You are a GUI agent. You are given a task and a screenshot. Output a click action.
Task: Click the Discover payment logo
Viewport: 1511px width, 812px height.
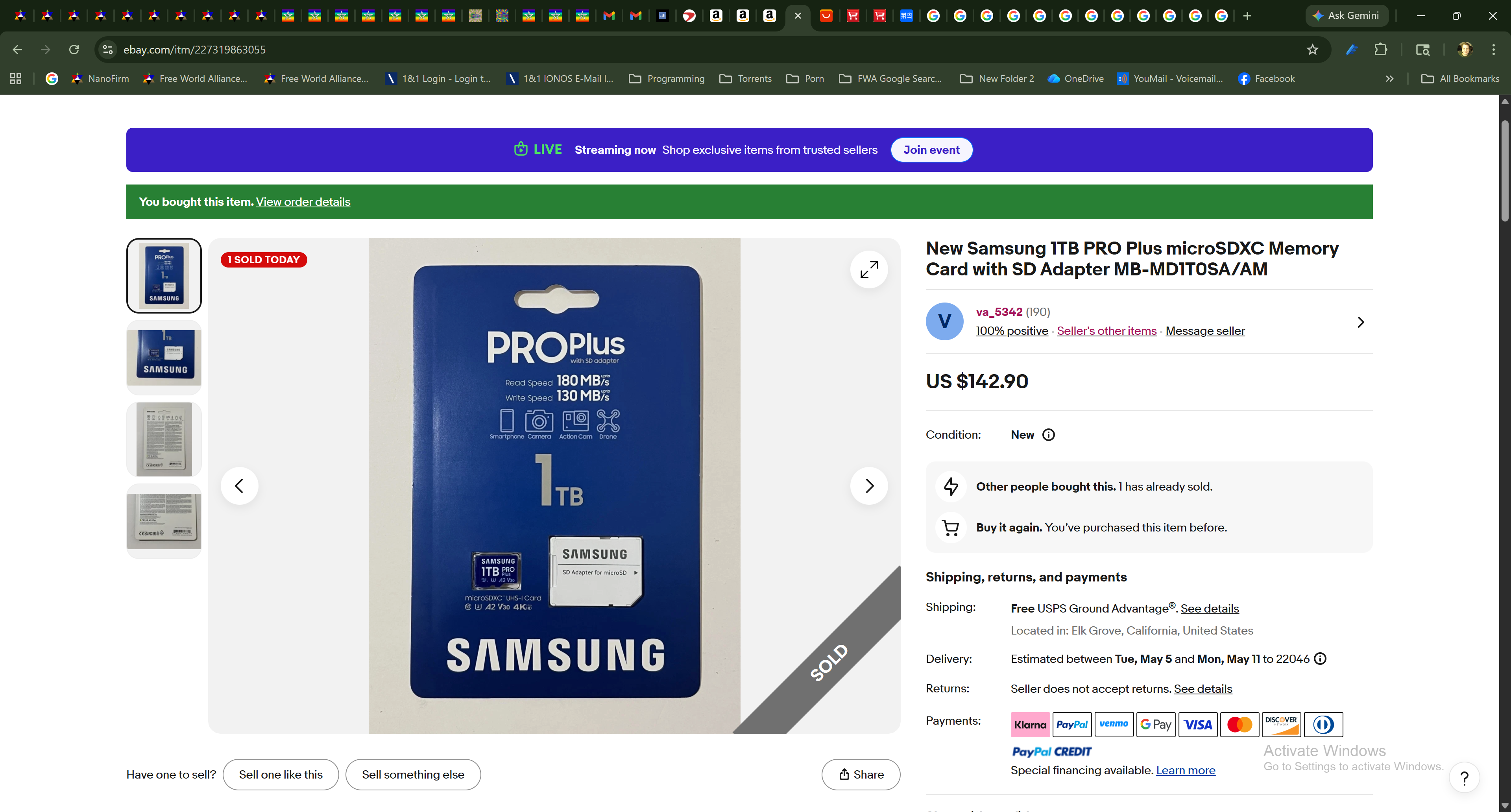pyautogui.click(x=1281, y=725)
